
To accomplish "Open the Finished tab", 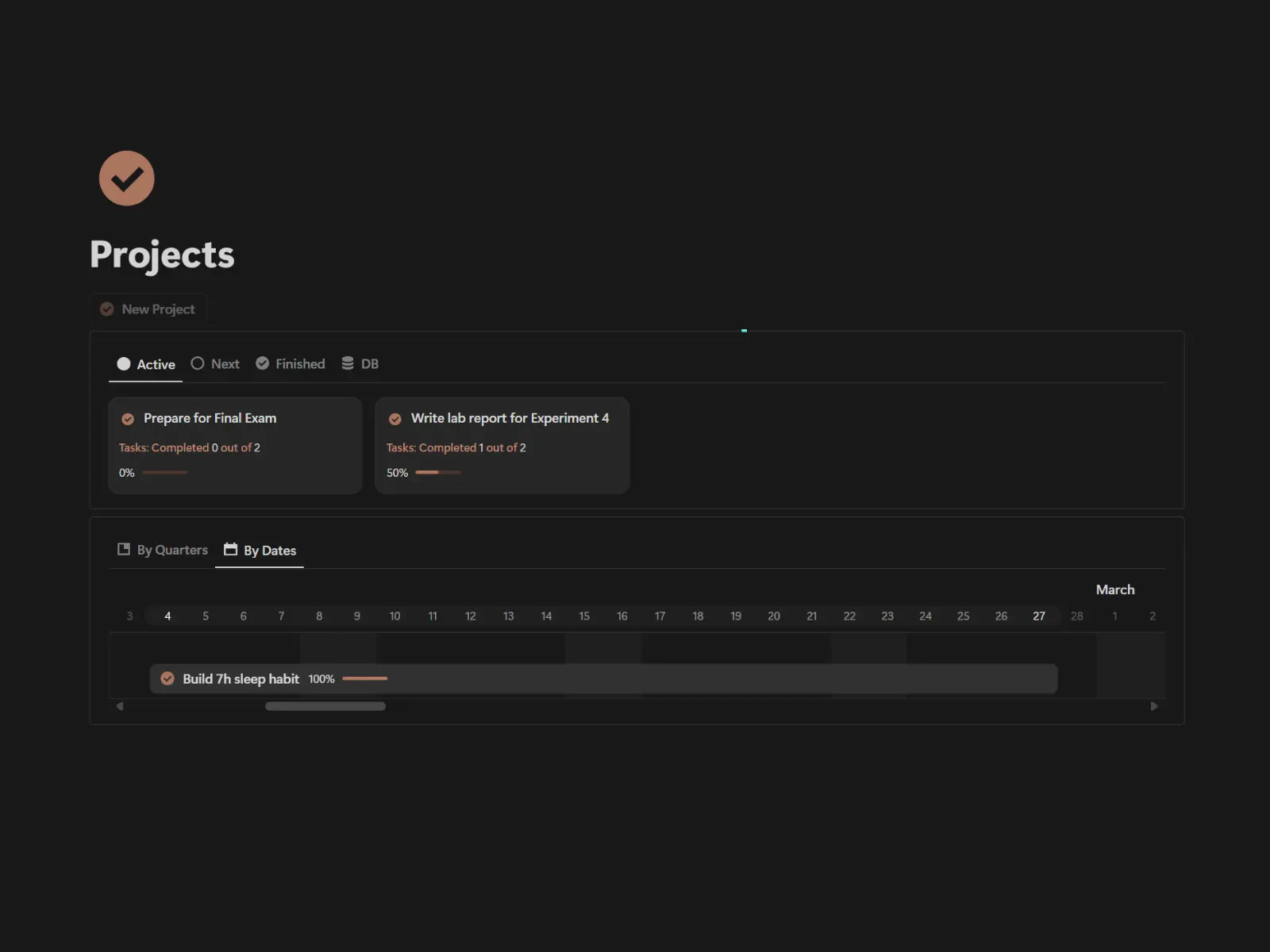I will point(291,364).
